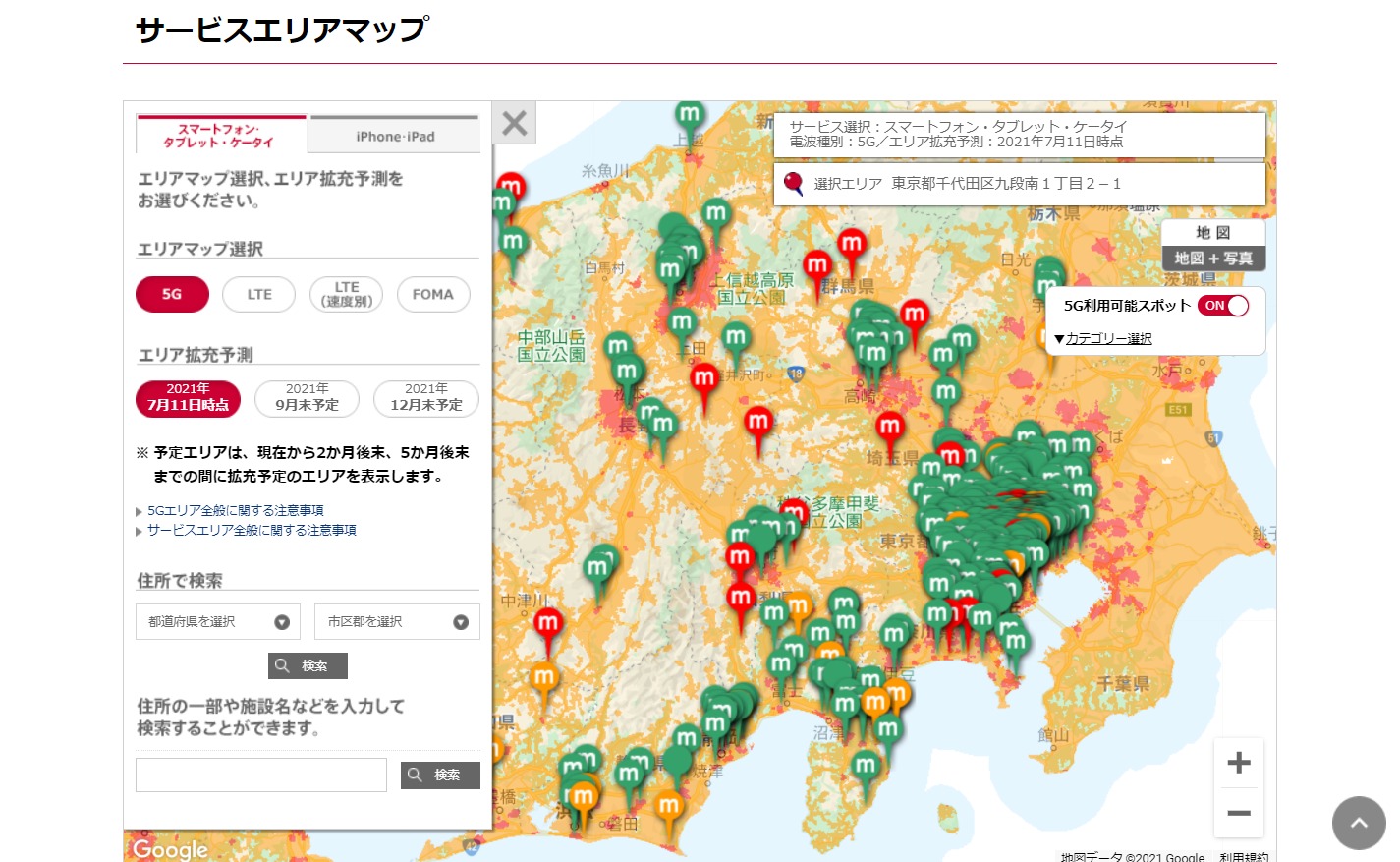
Task: Click the サービス選択 info box on map
Action: click(x=1020, y=135)
